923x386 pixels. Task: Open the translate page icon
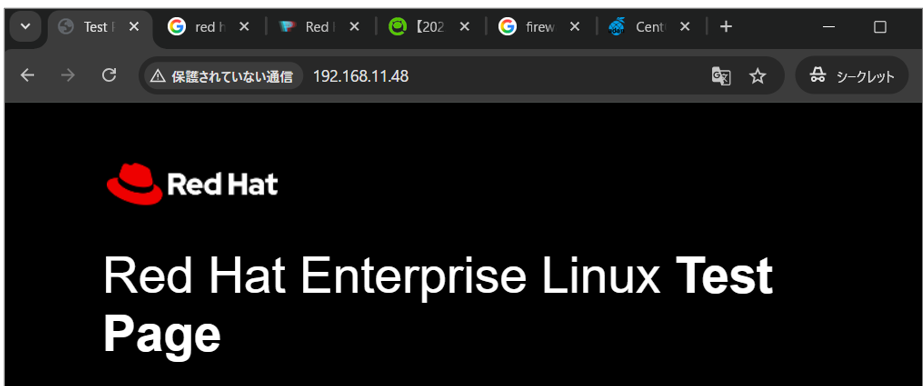pyautogui.click(x=721, y=76)
